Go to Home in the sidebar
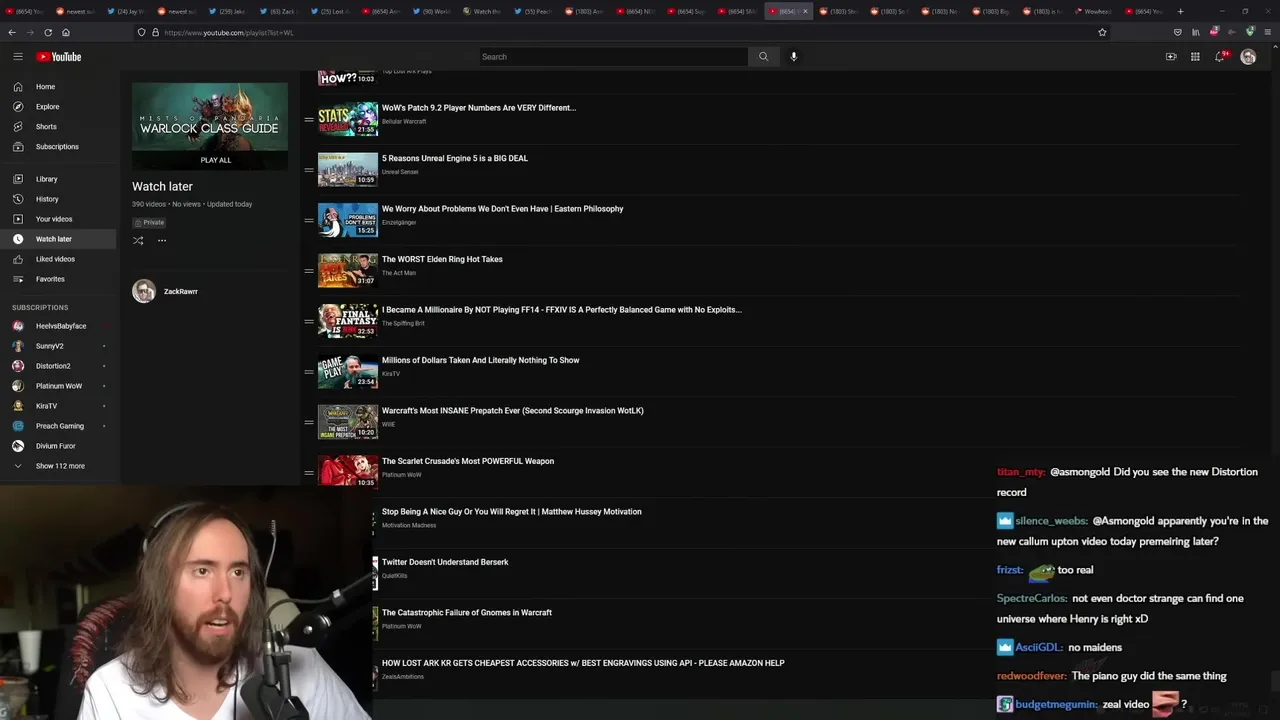This screenshot has height=720, width=1280. click(58, 87)
